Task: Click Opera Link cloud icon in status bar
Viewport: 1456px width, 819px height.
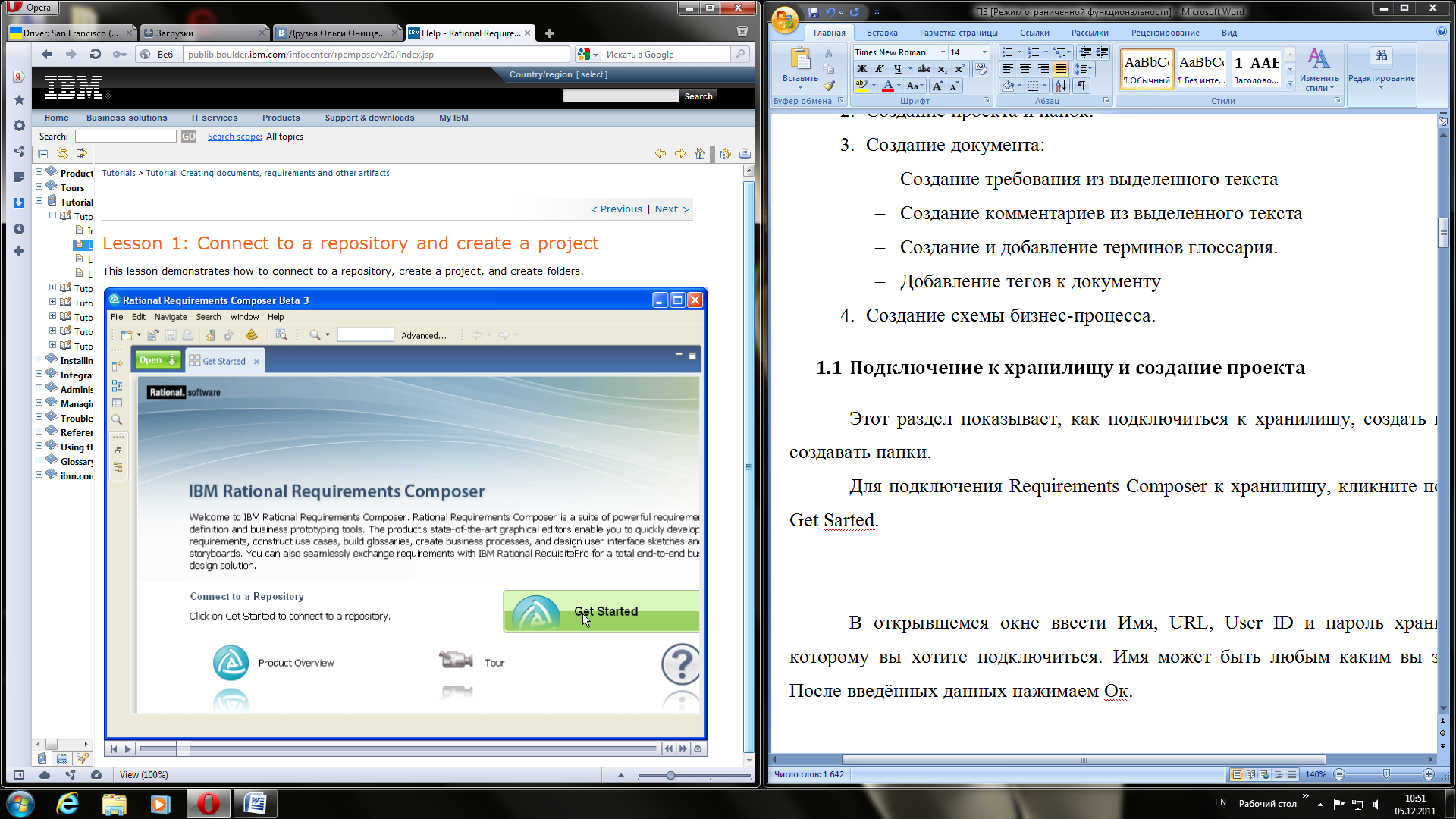Action: point(45,775)
